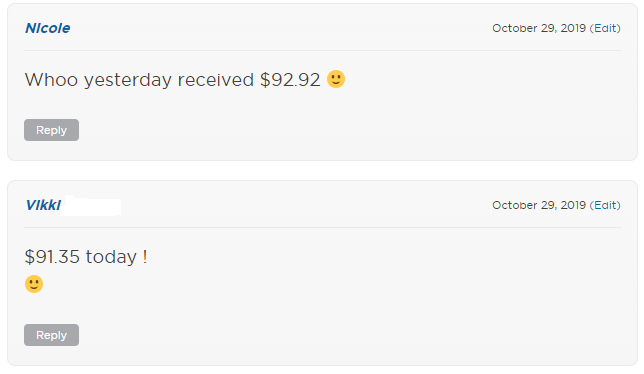Click the white redacted area beside Vikki

click(x=92, y=205)
